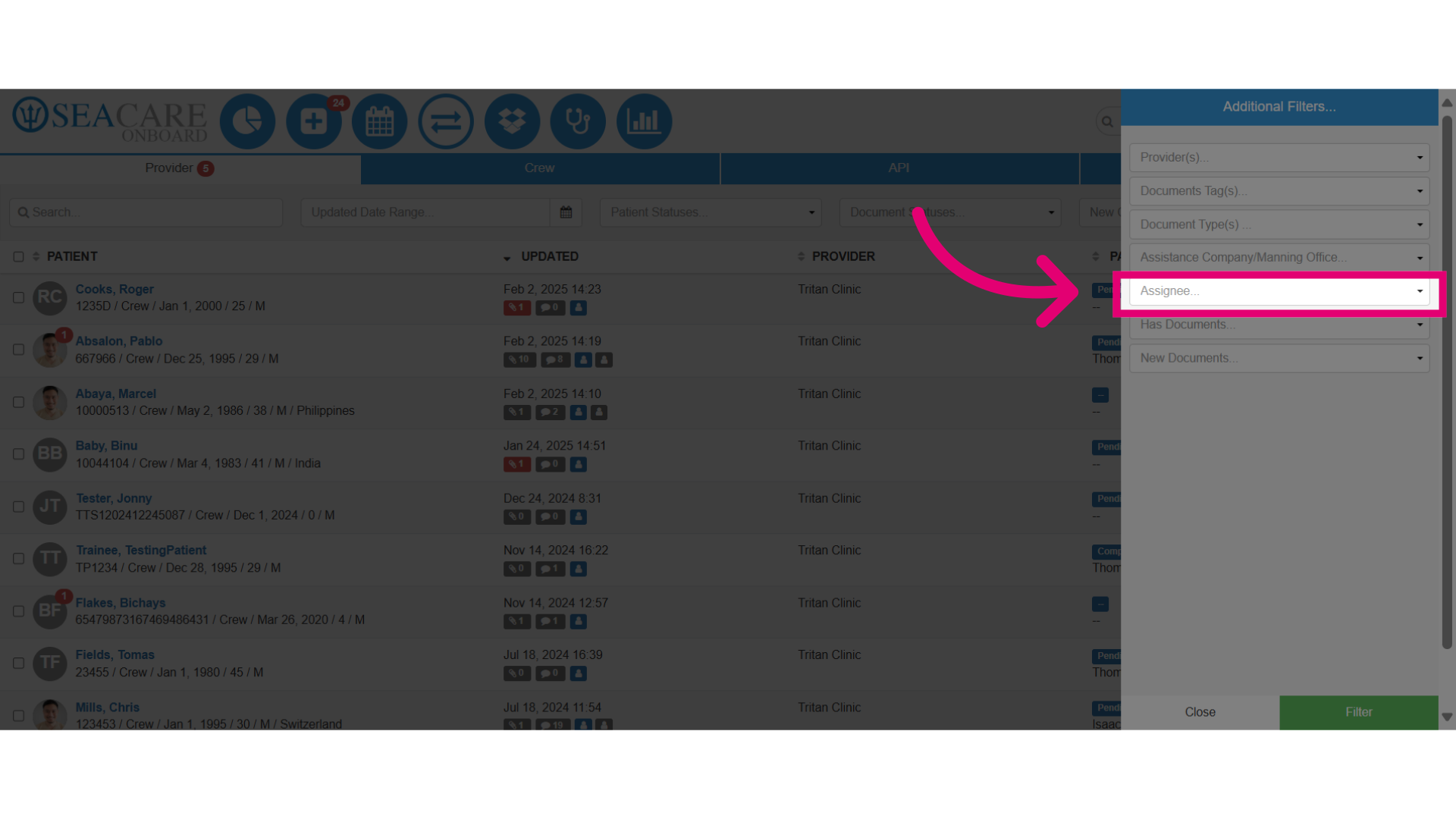Click the RC avatar for Cooks, Roger
Viewport: 1456px width, 819px height.
[x=50, y=297]
